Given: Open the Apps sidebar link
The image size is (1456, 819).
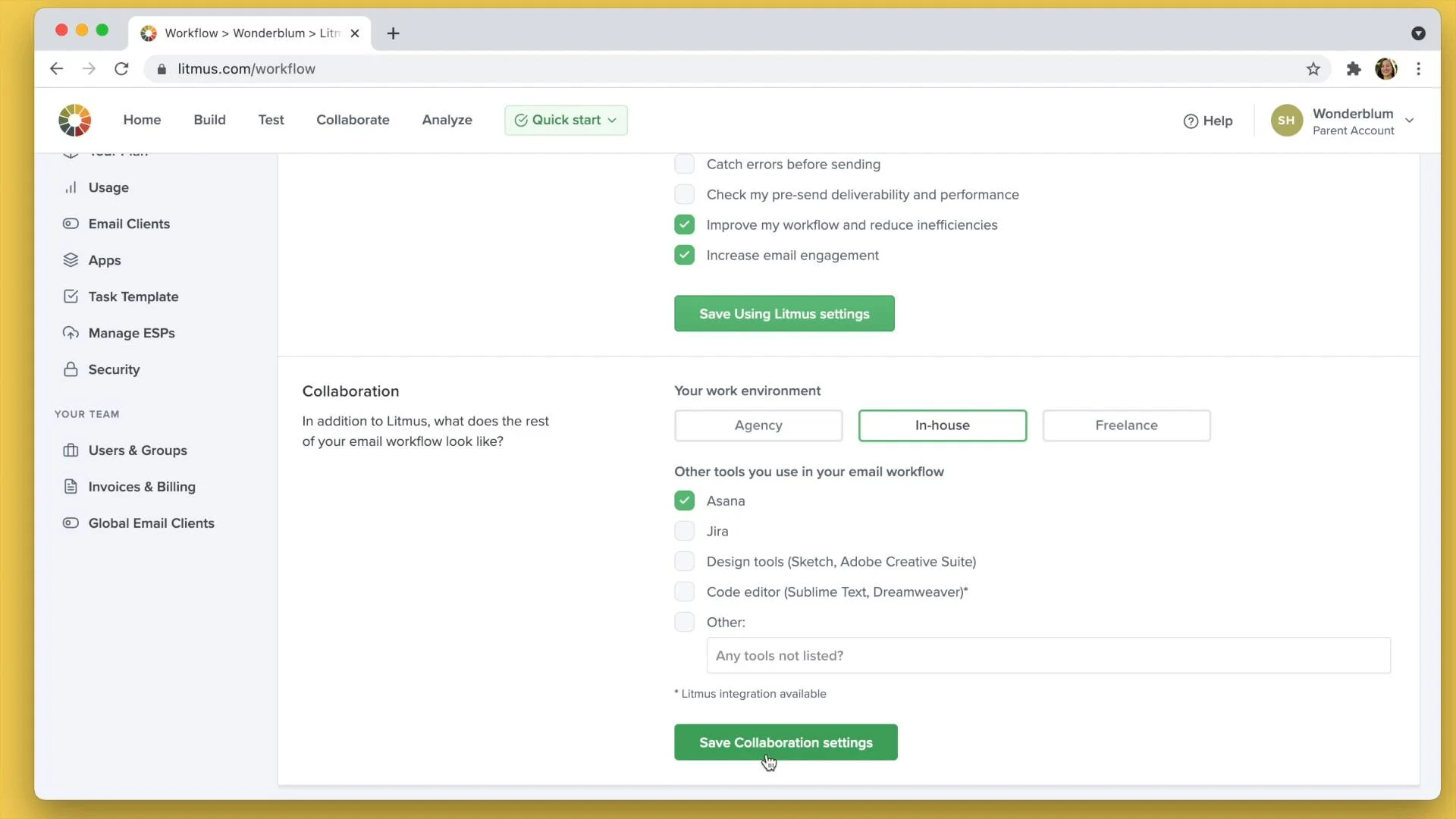Looking at the screenshot, I should tap(105, 260).
